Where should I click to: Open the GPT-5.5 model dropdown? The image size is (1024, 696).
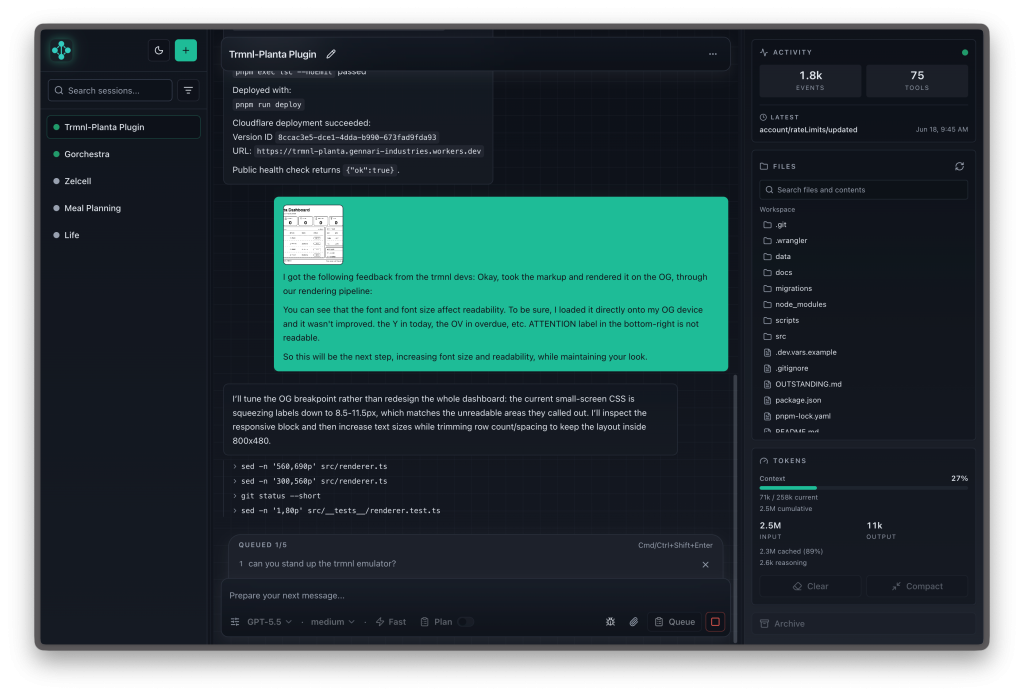click(269, 622)
